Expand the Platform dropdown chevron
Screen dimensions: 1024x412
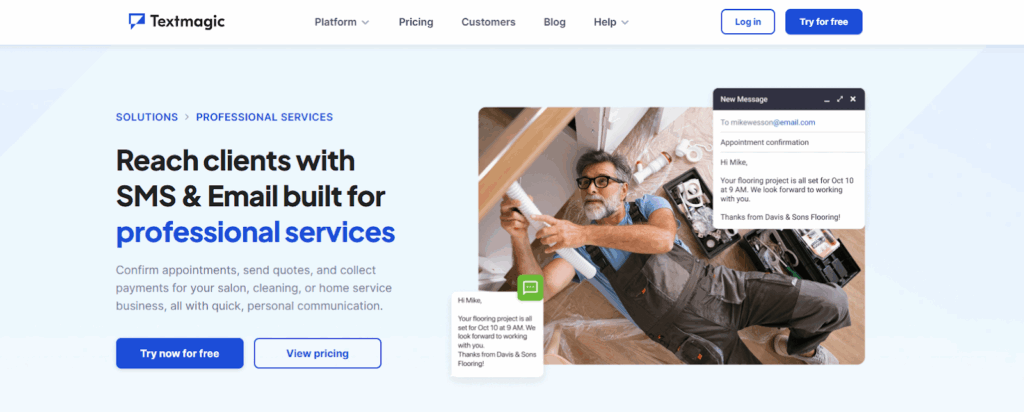pyautogui.click(x=365, y=22)
